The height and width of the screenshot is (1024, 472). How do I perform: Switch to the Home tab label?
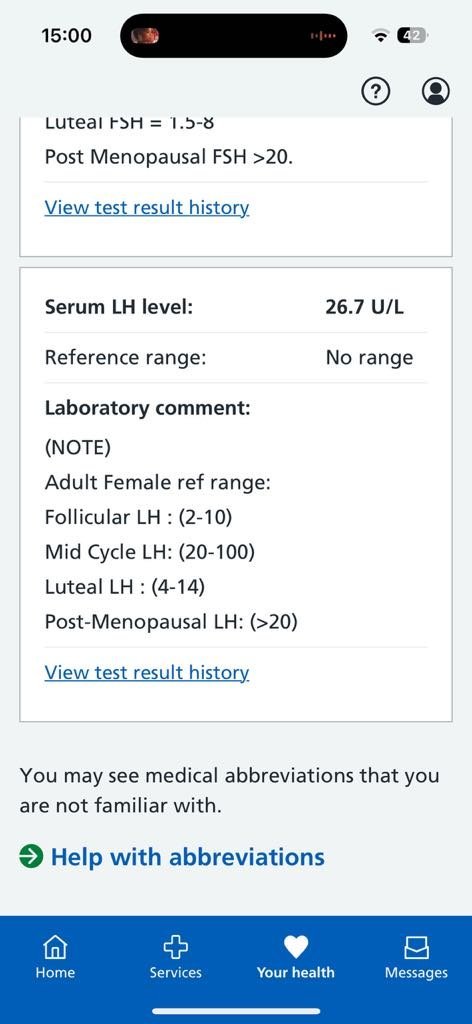55,972
